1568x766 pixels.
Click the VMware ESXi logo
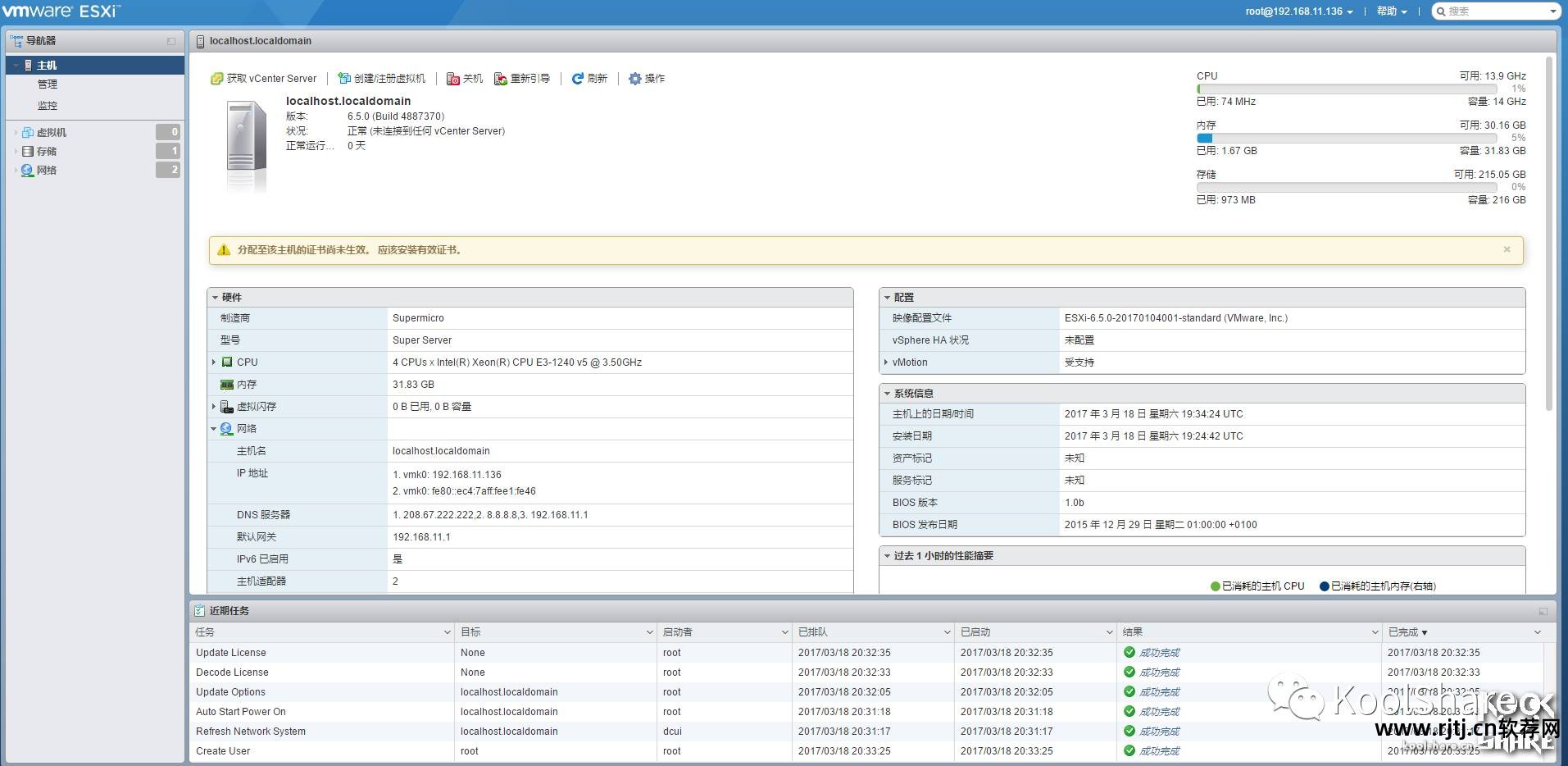coord(61,11)
